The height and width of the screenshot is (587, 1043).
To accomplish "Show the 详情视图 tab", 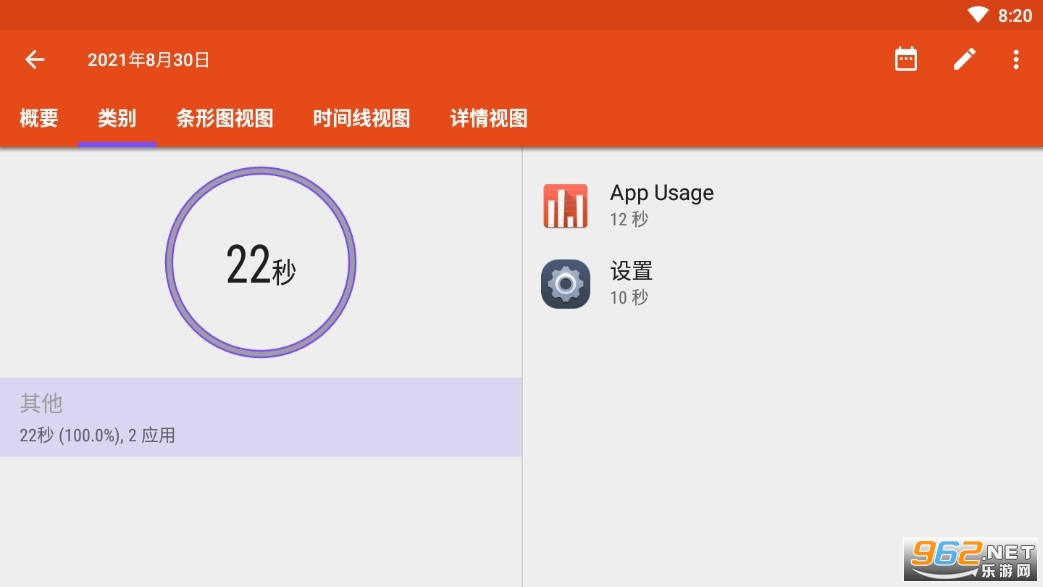I will 488,119.
